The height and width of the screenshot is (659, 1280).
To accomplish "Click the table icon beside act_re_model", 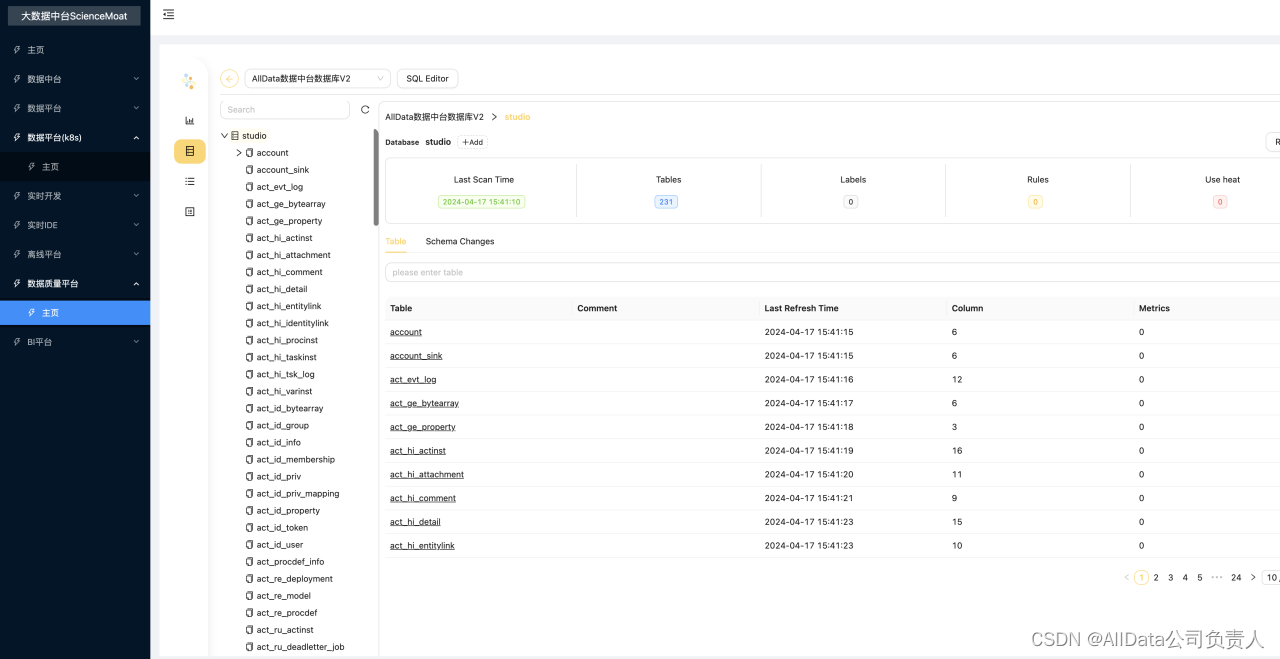I will (x=250, y=596).
